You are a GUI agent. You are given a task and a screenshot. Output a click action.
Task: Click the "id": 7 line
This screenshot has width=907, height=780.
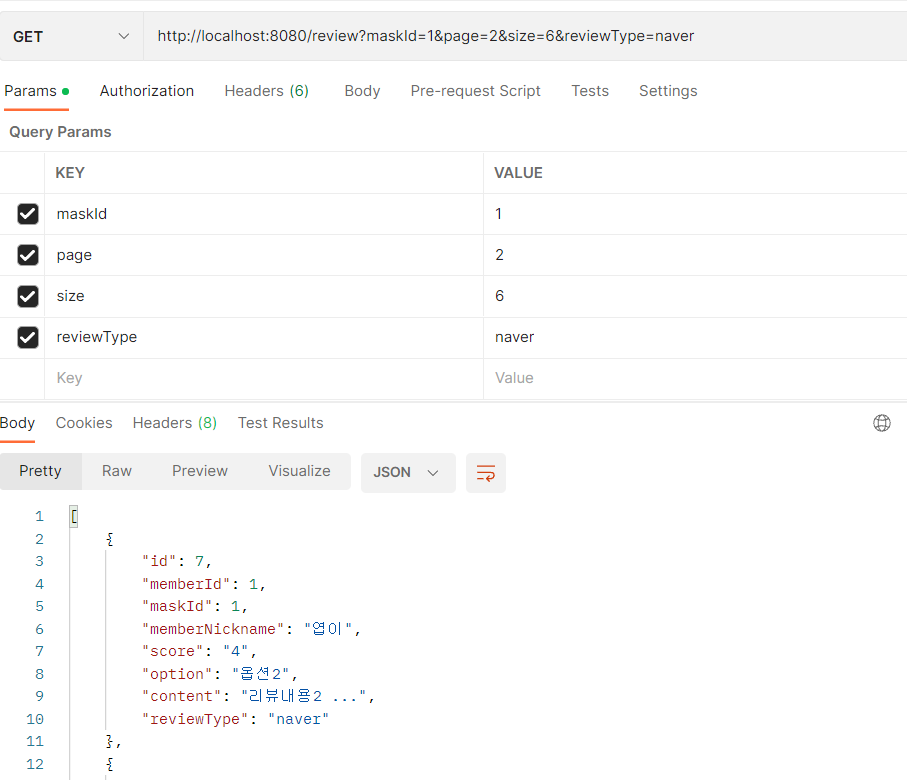177,561
